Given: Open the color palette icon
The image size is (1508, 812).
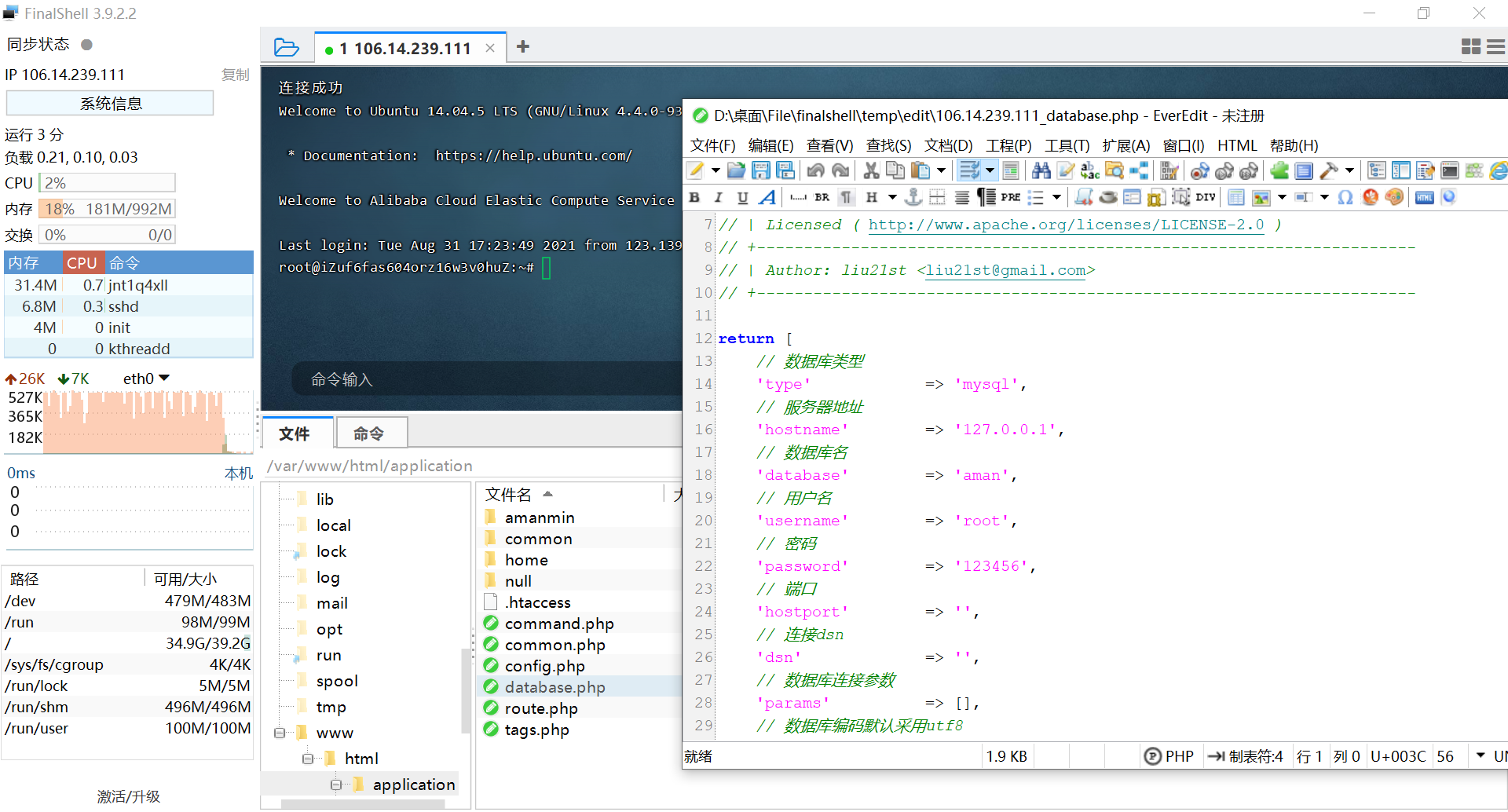Looking at the screenshot, I should 1394,197.
